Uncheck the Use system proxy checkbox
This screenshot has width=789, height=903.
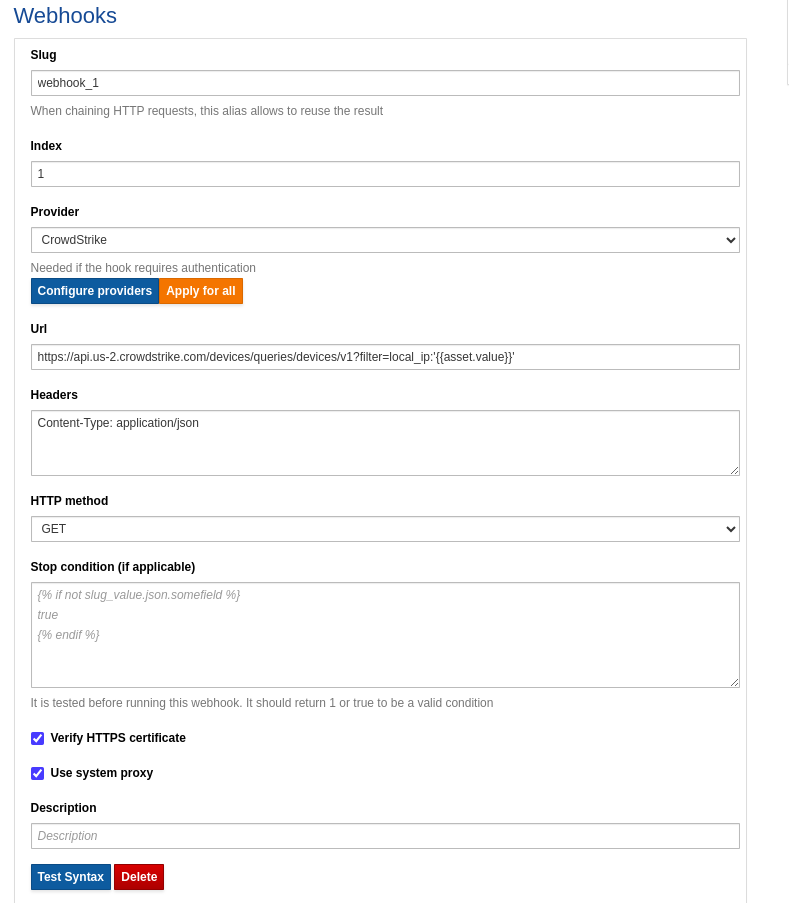(38, 773)
